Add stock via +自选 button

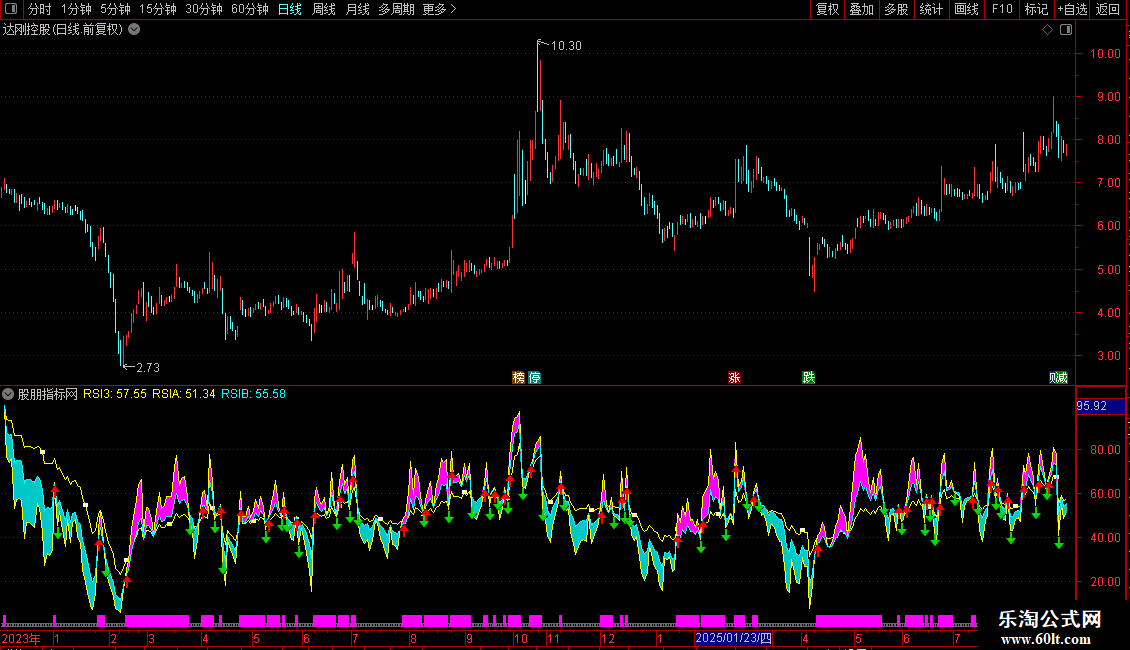(1072, 9)
